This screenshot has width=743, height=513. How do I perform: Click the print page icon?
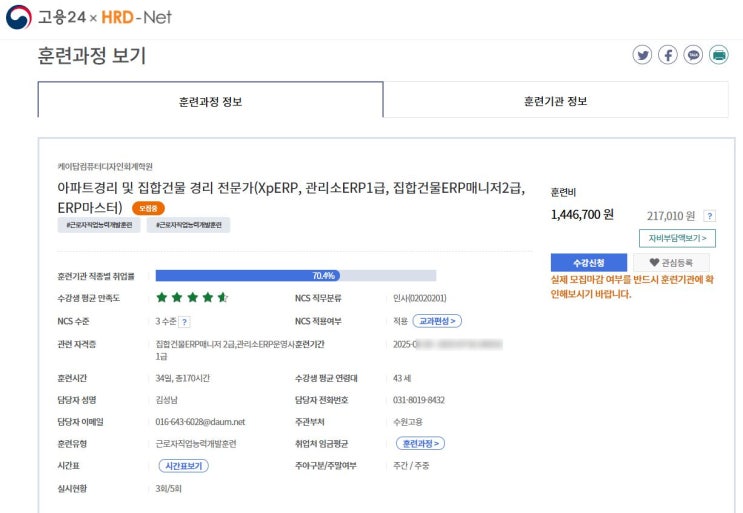pyautogui.click(x=719, y=55)
